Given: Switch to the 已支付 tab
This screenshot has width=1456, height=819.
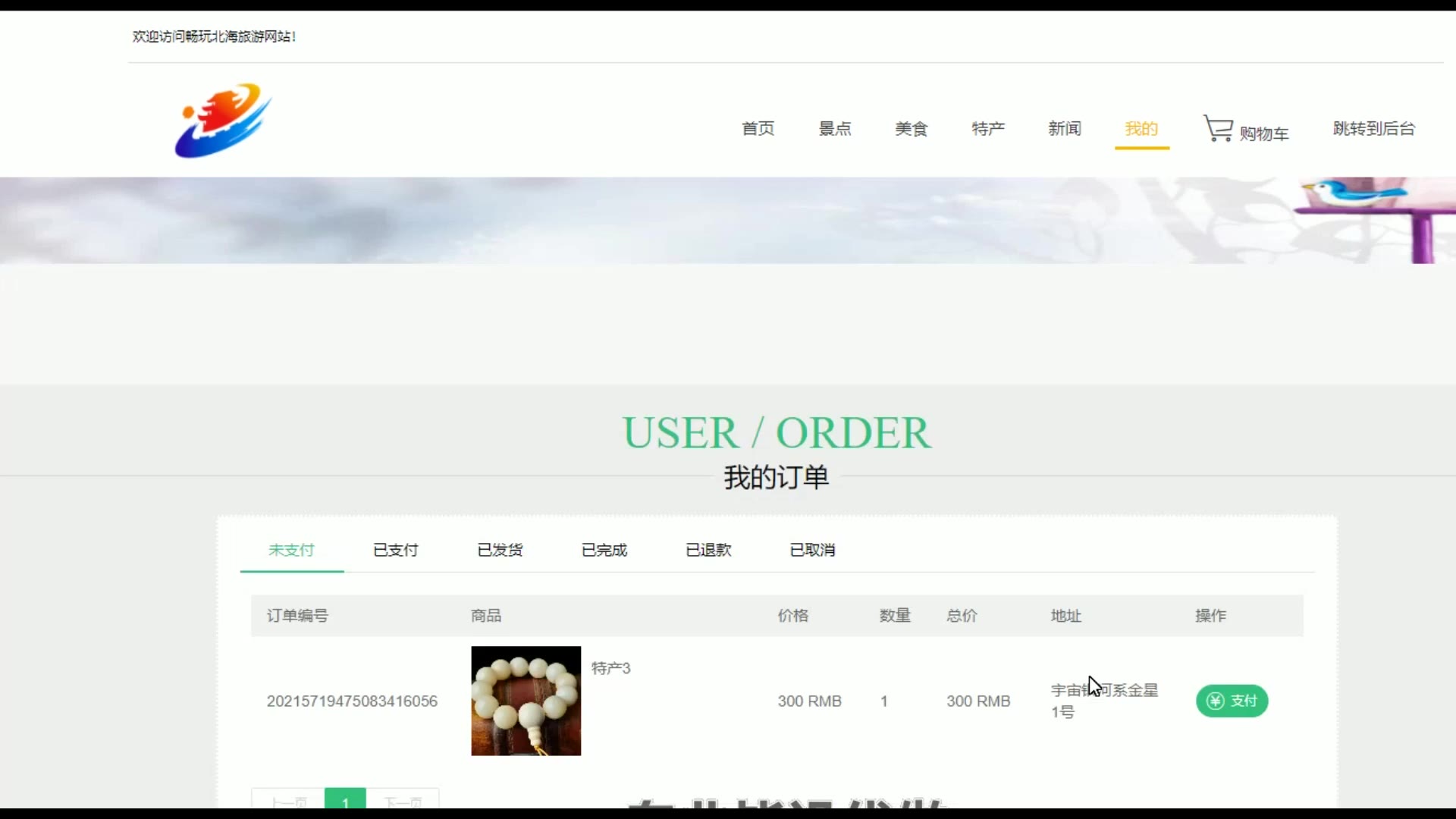Looking at the screenshot, I should (x=396, y=550).
